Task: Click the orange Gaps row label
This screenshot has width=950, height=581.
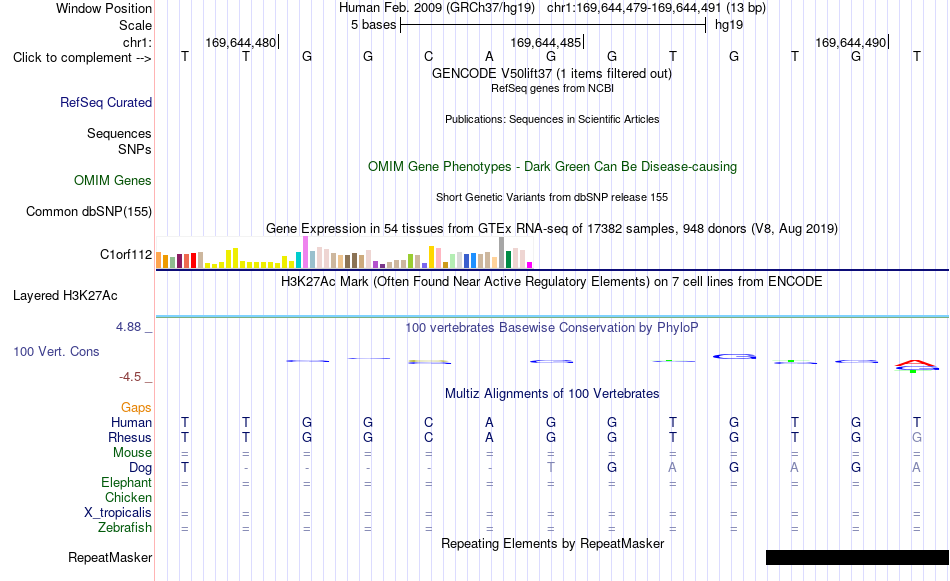Action: pyautogui.click(x=136, y=408)
